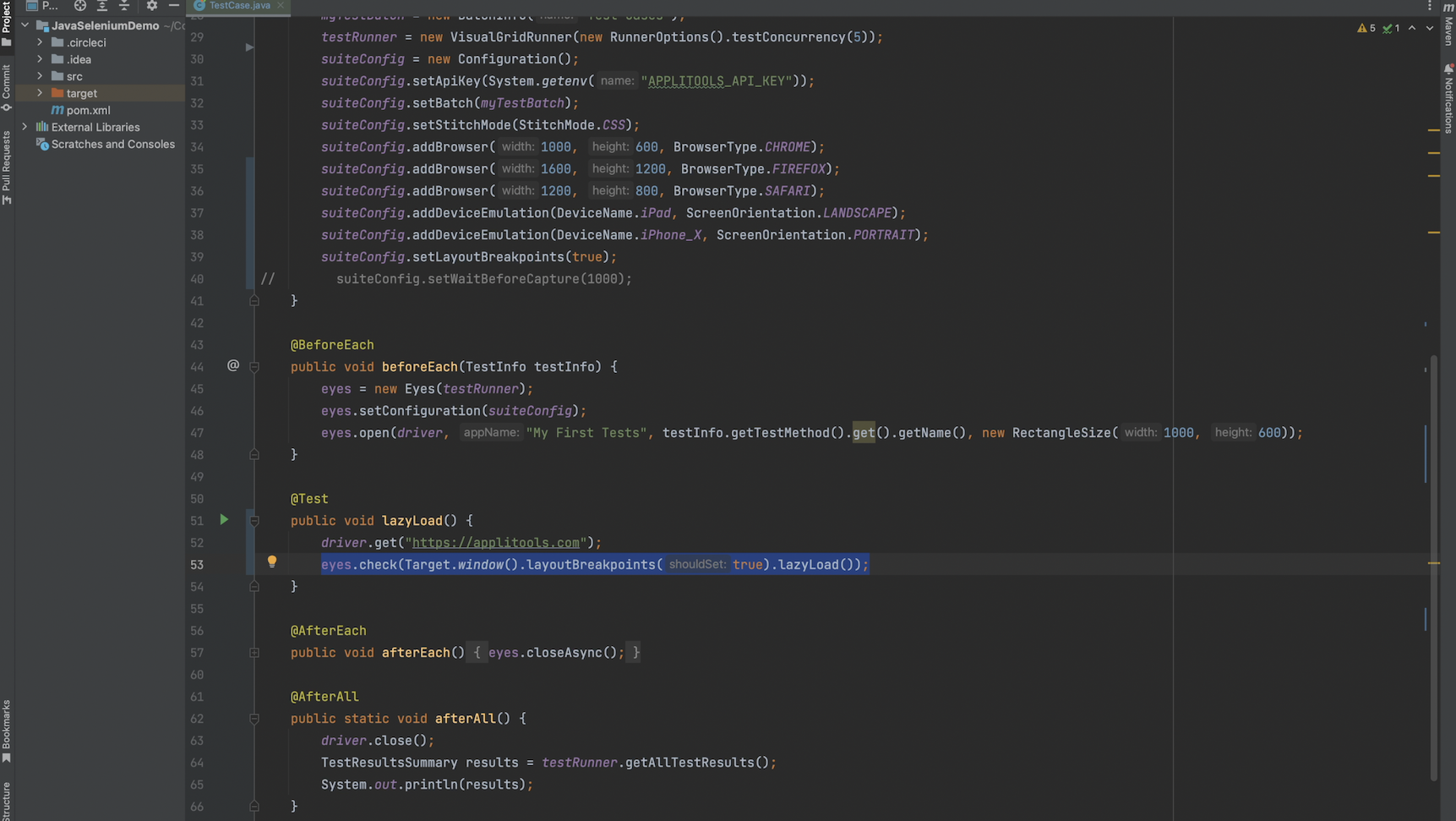The image size is (1456, 821).
Task: Click the @BeforeEach annotation
Action: [332, 345]
